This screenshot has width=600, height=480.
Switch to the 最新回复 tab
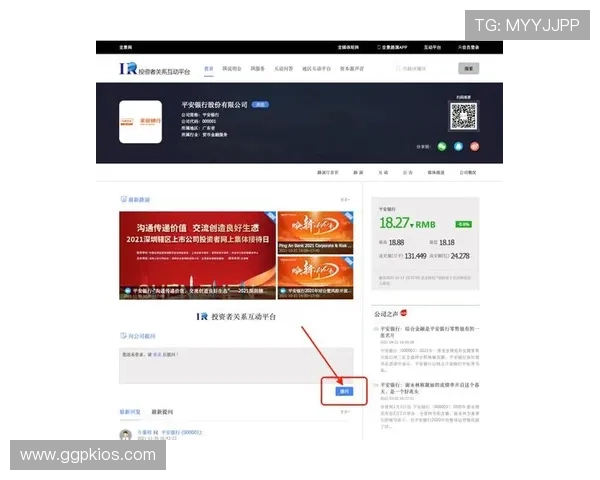(x=130, y=412)
